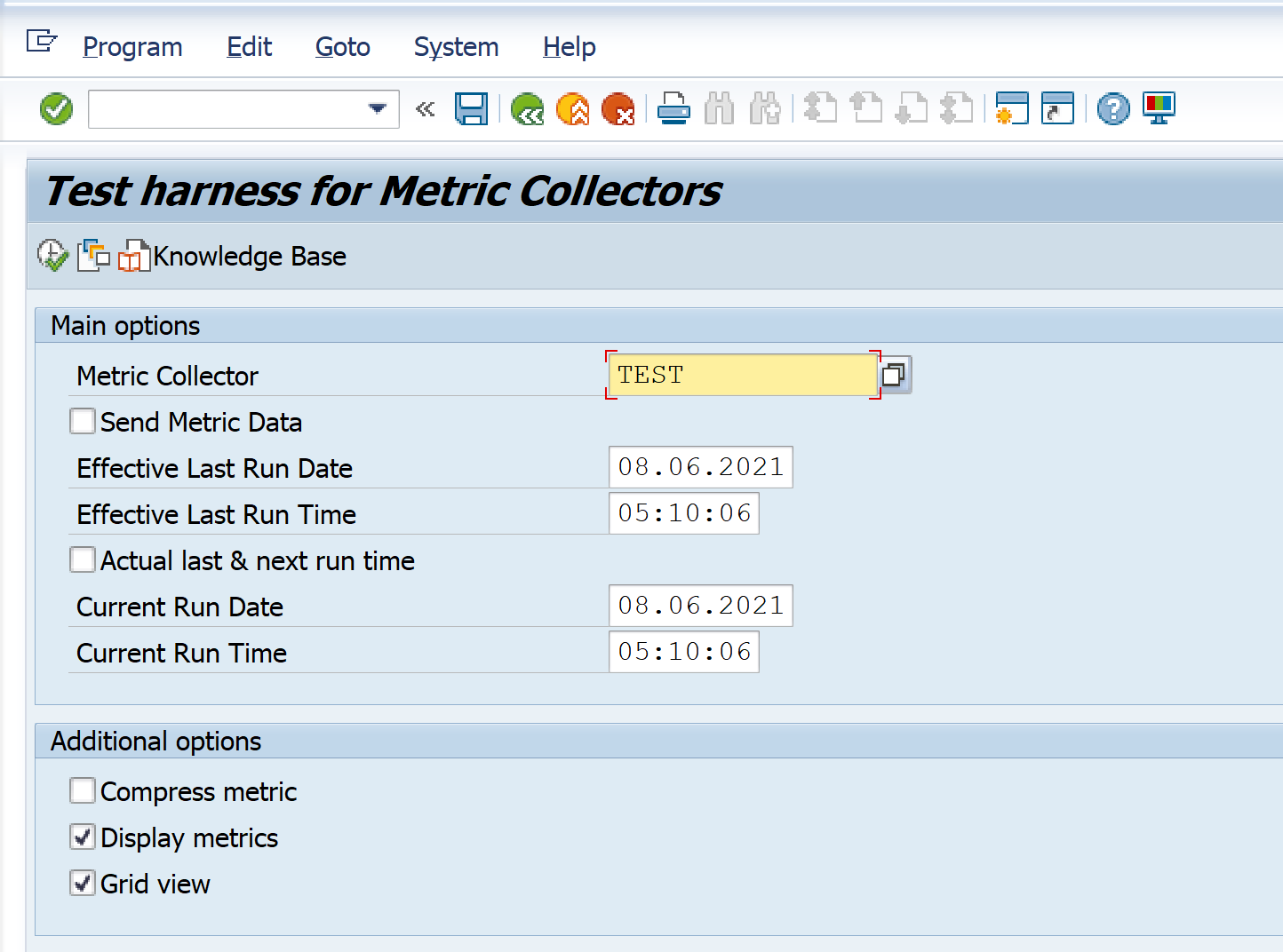
Task: Click the Print icon in toolbar
Action: point(673,109)
